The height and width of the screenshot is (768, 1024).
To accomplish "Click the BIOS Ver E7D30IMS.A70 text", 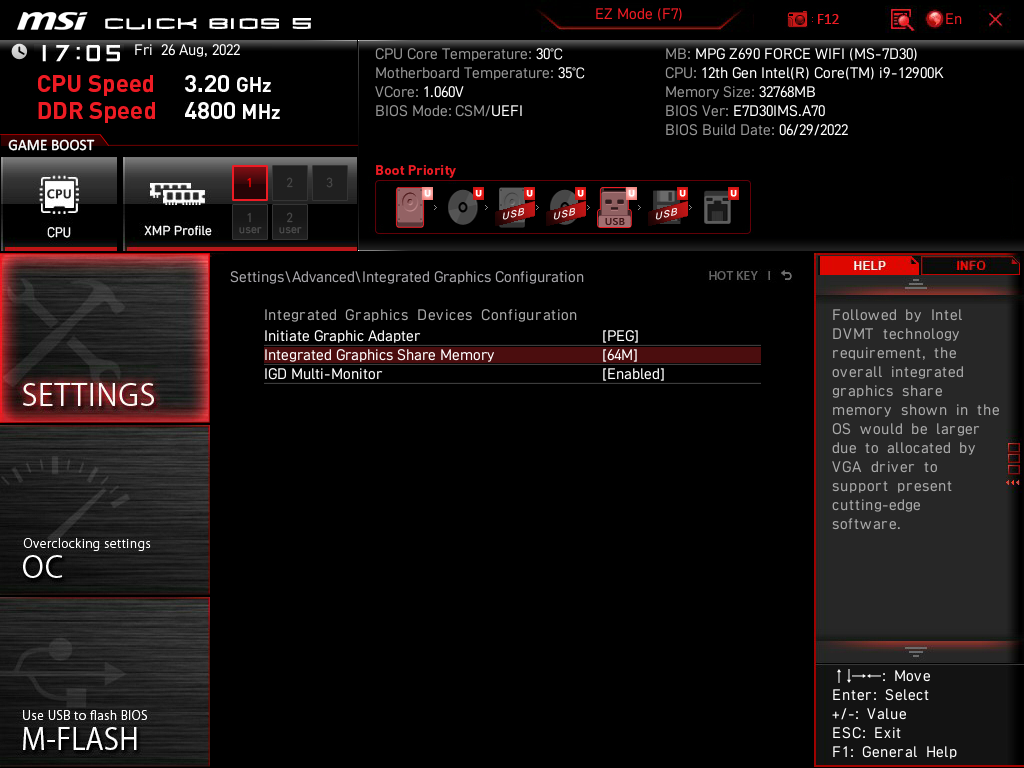I will (745, 111).
